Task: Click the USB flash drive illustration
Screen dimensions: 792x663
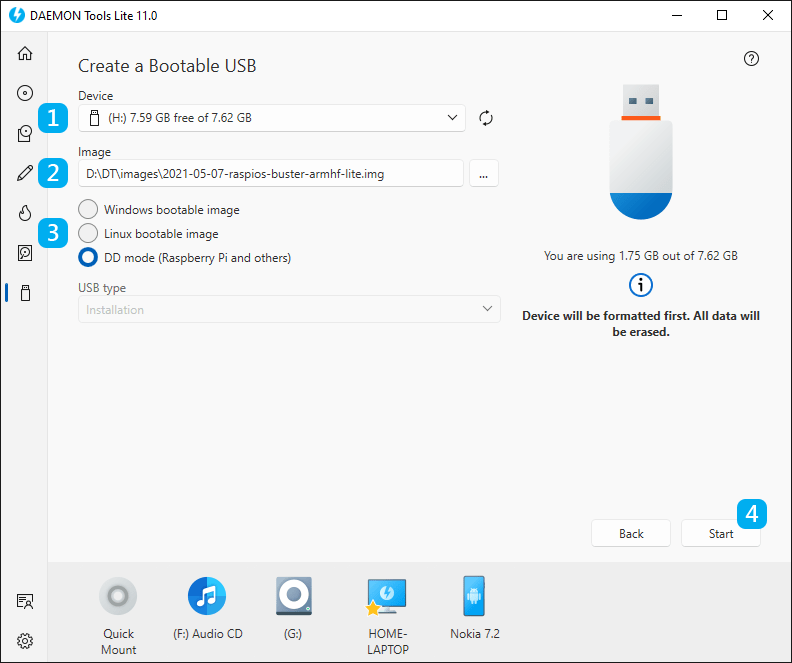Action: (640, 151)
